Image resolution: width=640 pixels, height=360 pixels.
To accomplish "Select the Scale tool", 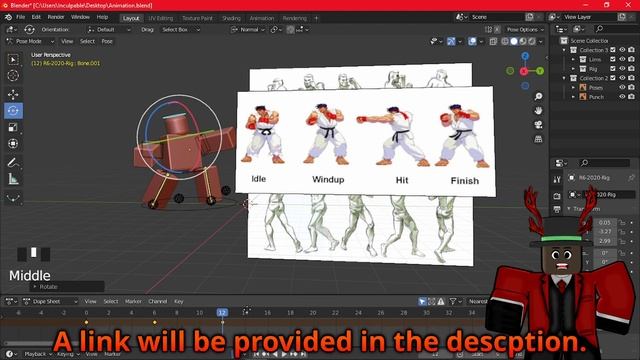I will click(x=13, y=127).
